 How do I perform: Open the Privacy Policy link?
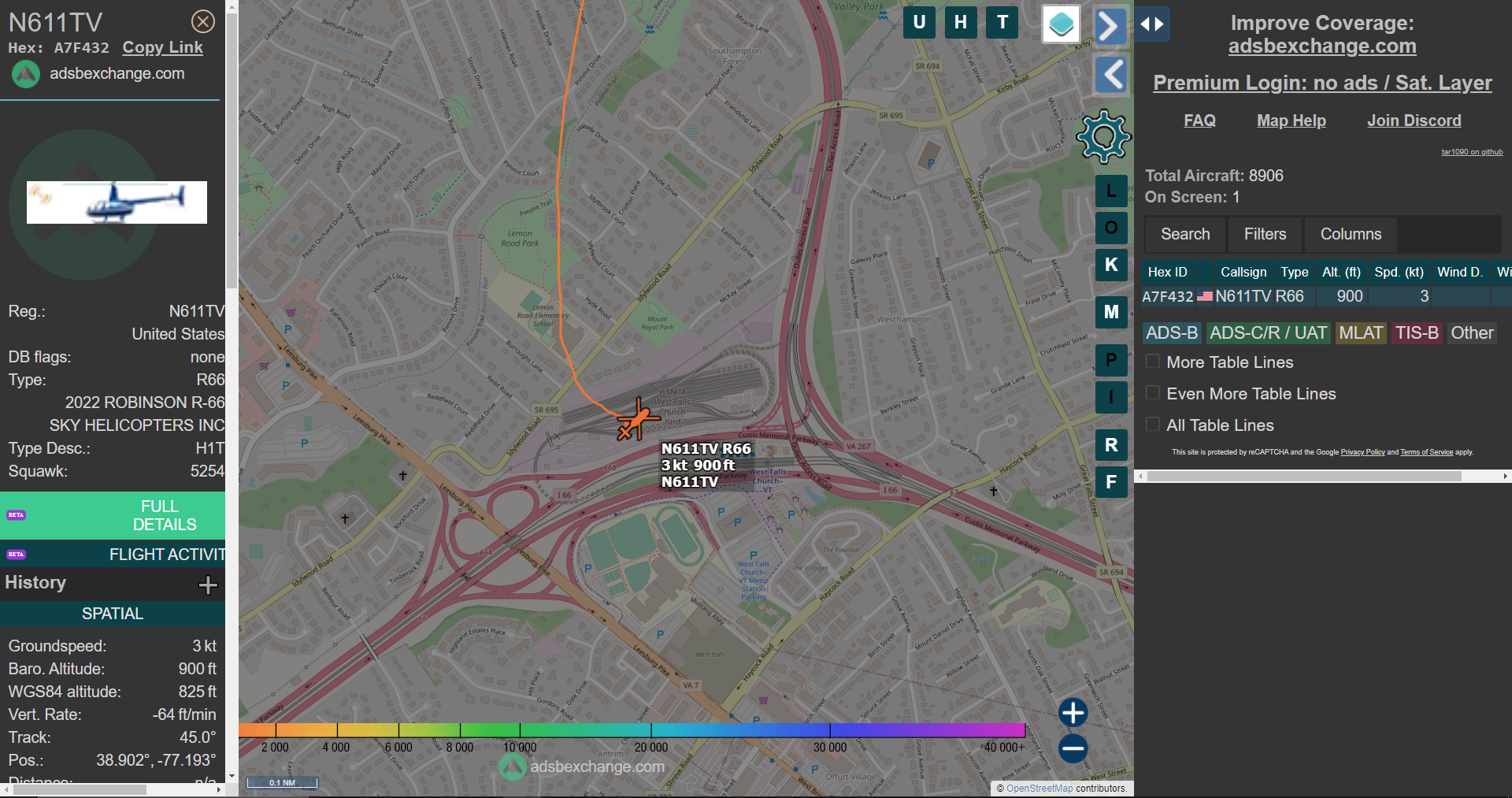click(1362, 452)
